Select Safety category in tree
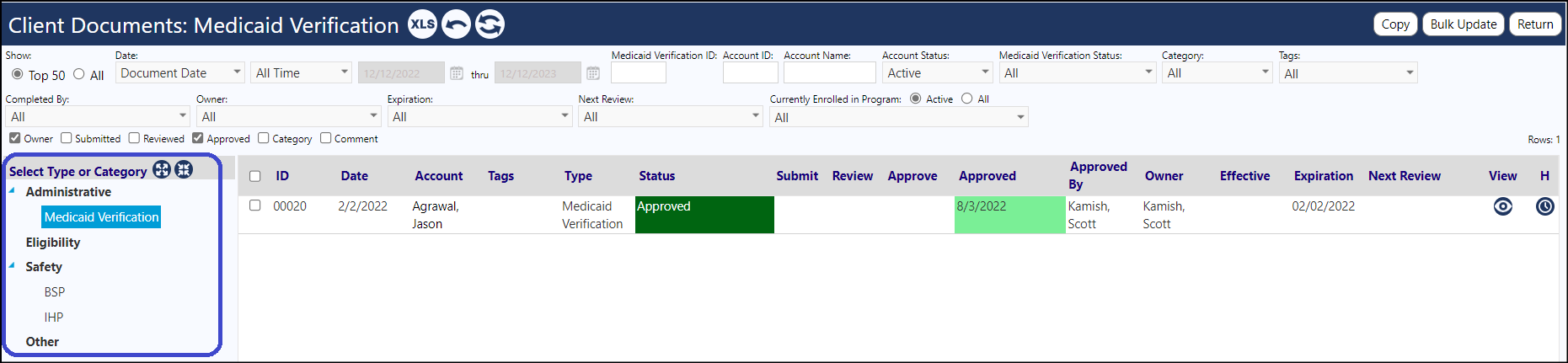1568x363 pixels. click(44, 267)
